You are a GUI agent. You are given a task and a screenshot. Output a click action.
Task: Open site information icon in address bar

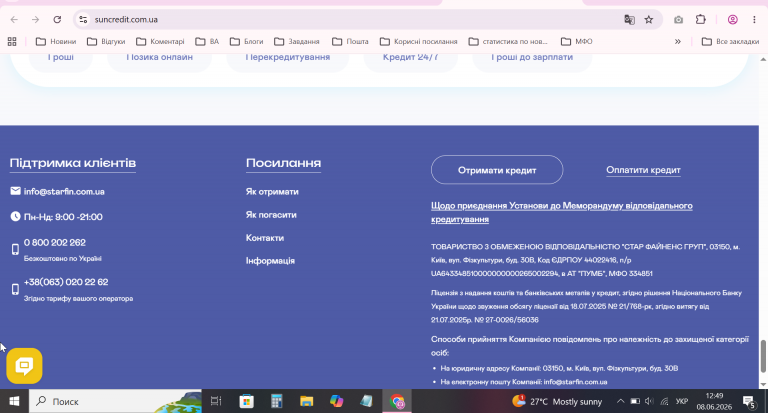pyautogui.click(x=83, y=20)
